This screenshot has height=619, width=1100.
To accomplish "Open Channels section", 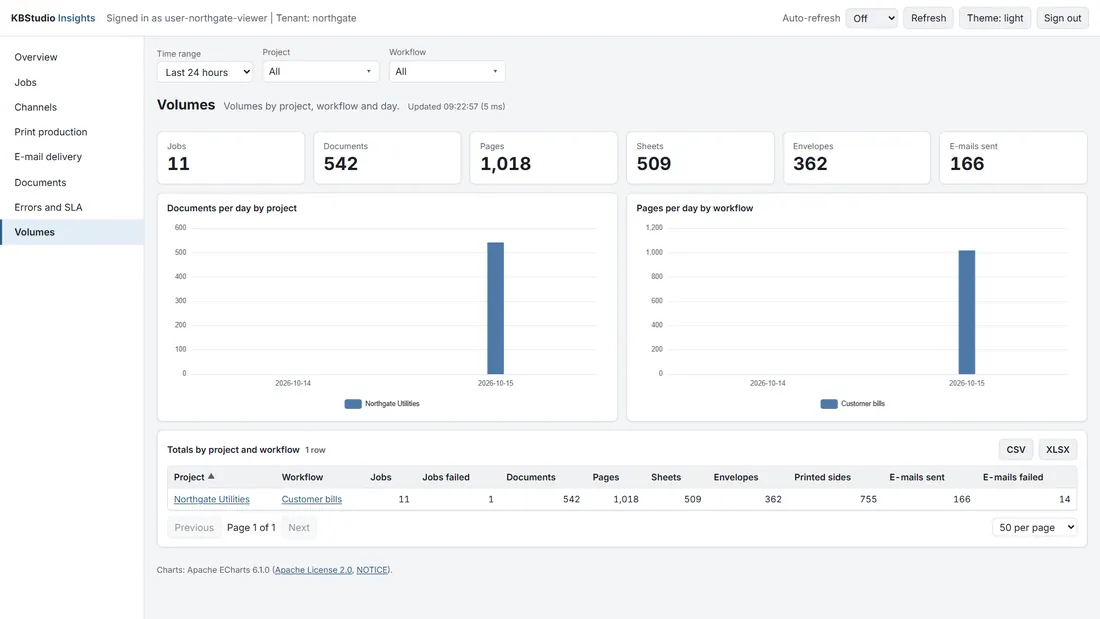I will [x=72, y=107].
